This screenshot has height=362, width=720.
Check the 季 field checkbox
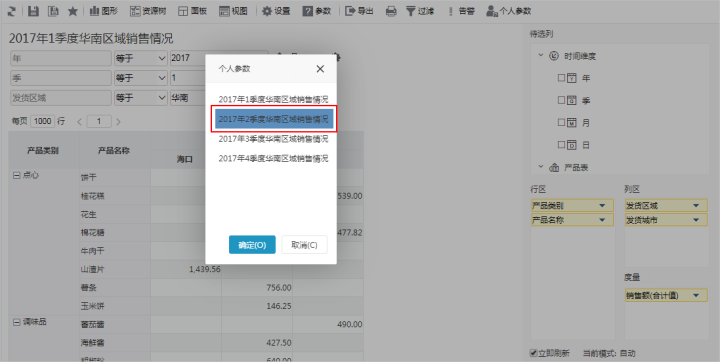pos(561,100)
